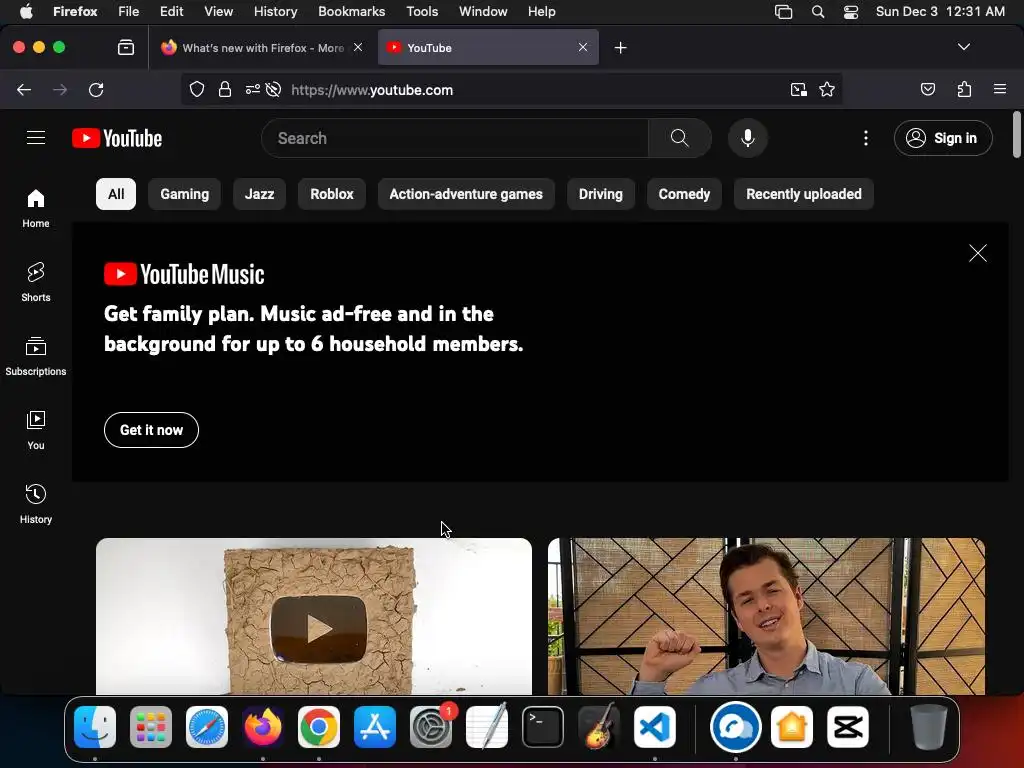
Task: Open tracking protection shield icon
Action: 197,89
